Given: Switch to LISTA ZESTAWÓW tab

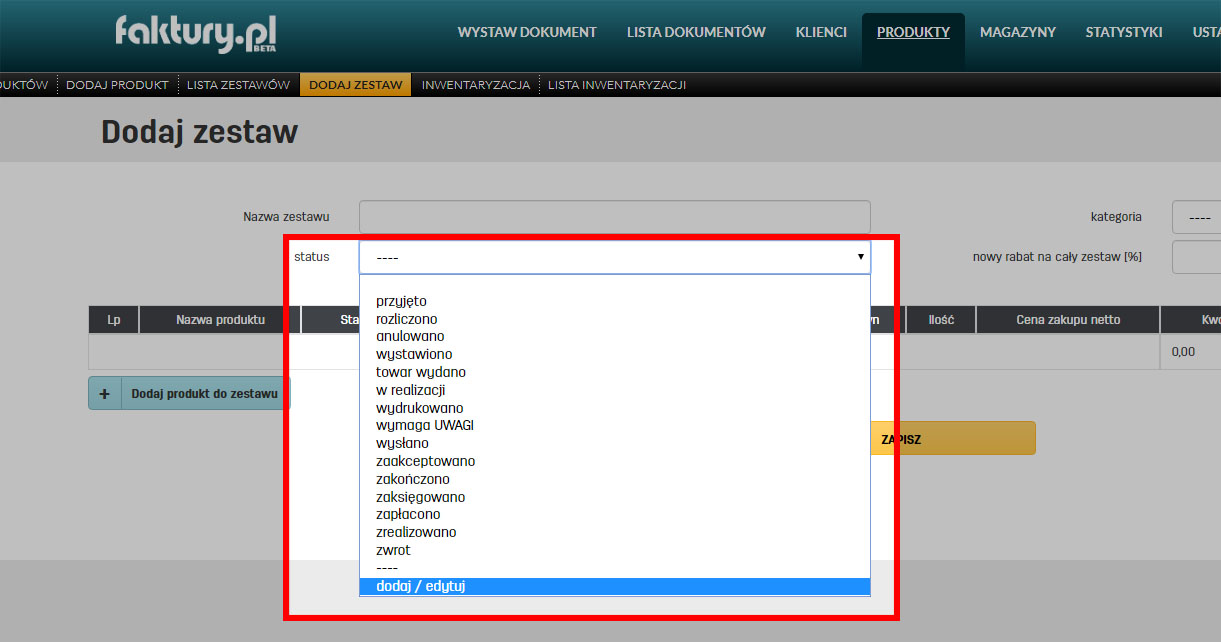Looking at the screenshot, I should [x=238, y=85].
